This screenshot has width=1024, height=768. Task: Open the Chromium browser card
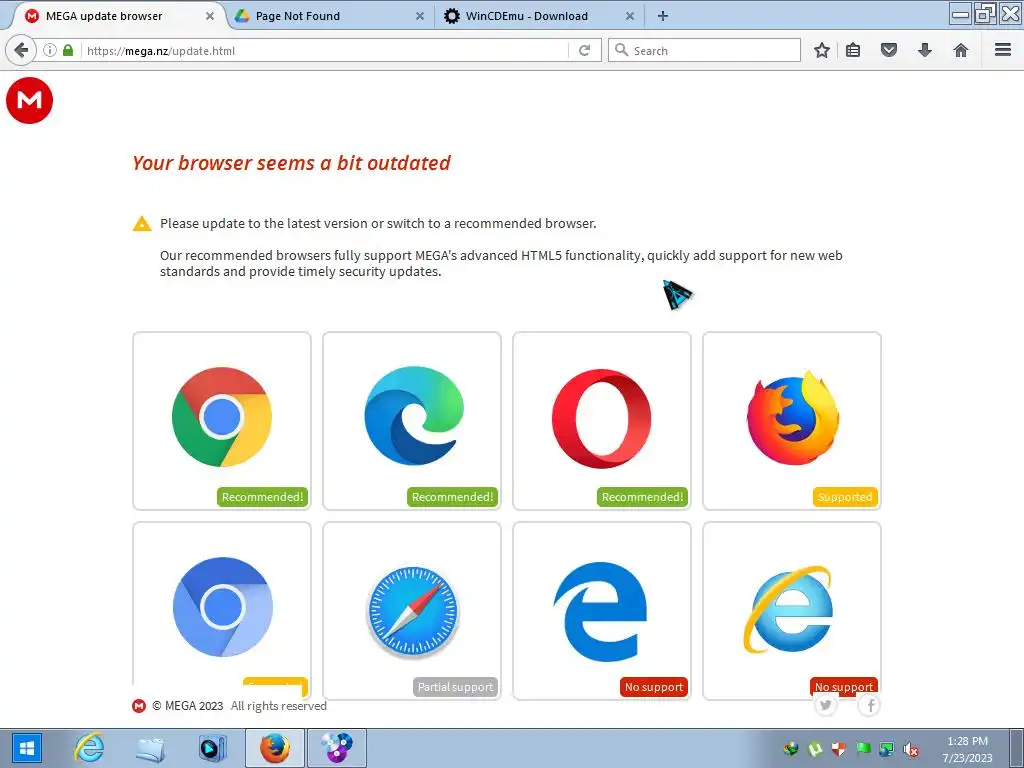[x=222, y=611]
